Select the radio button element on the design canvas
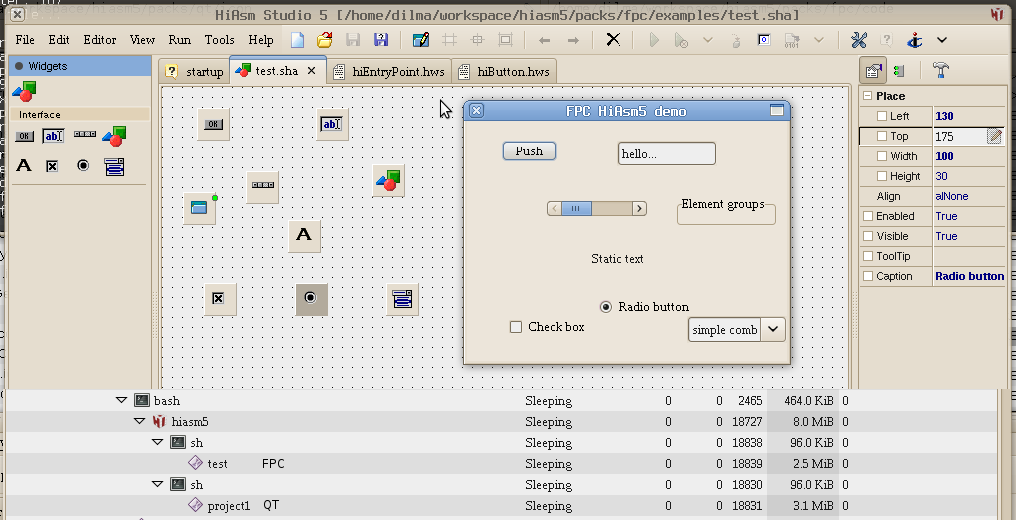The image size is (1016, 520). pos(311,298)
